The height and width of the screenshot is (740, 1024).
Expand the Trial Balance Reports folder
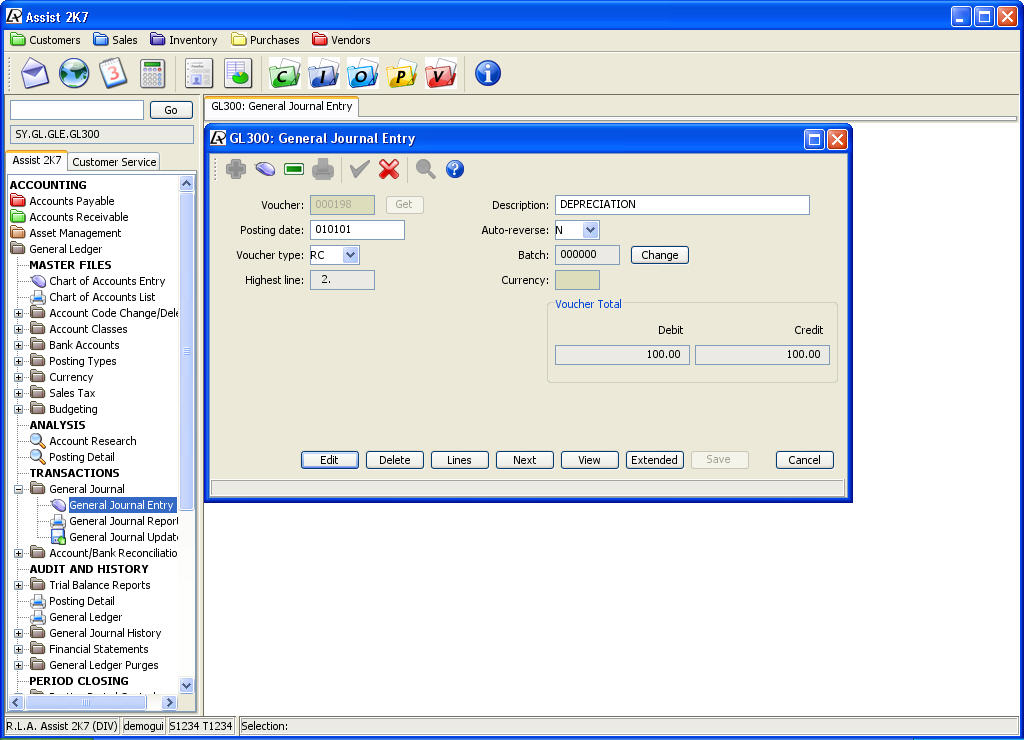[x=19, y=585]
